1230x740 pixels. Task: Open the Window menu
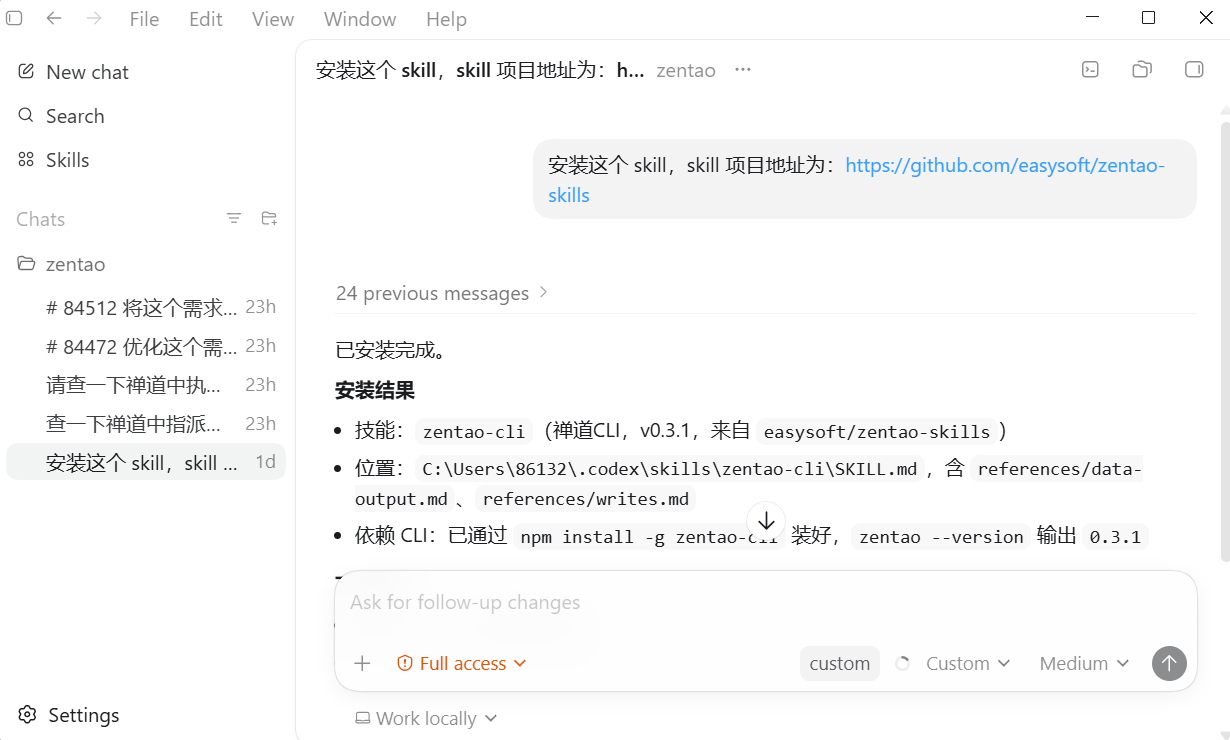(x=360, y=19)
